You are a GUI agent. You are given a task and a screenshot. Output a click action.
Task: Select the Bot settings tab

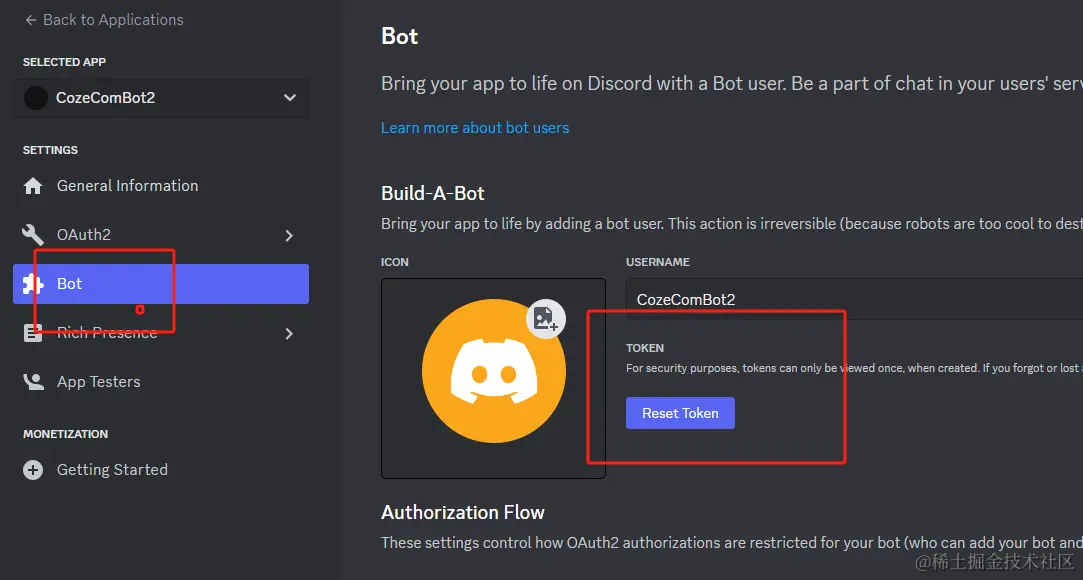click(161, 284)
